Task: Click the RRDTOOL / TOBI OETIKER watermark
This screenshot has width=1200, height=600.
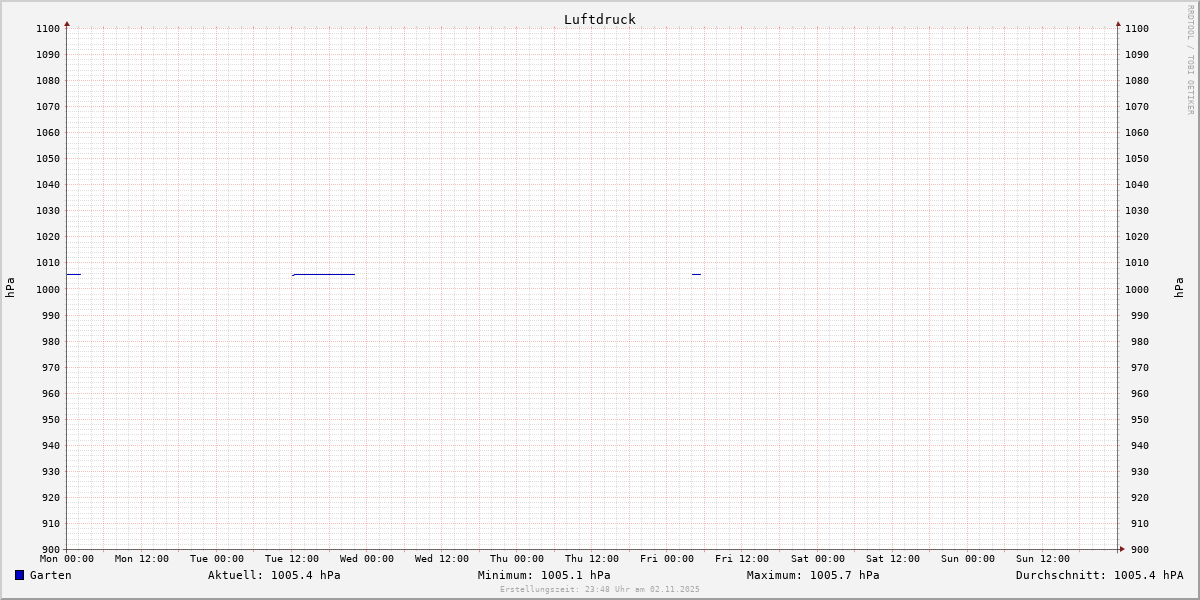Action: point(1190,60)
